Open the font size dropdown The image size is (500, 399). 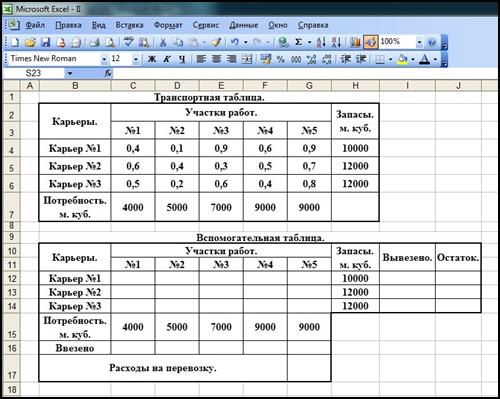(136, 59)
